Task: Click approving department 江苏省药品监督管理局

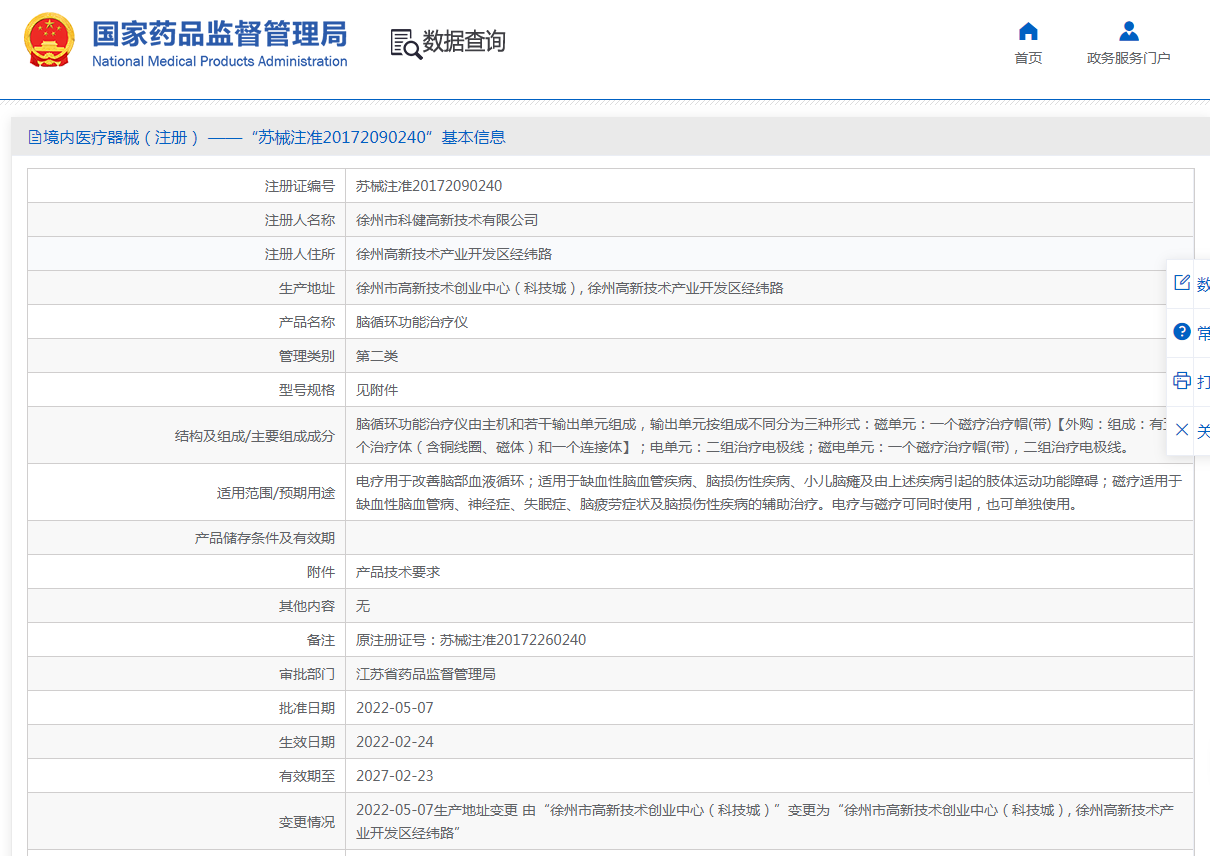Action: [426, 674]
